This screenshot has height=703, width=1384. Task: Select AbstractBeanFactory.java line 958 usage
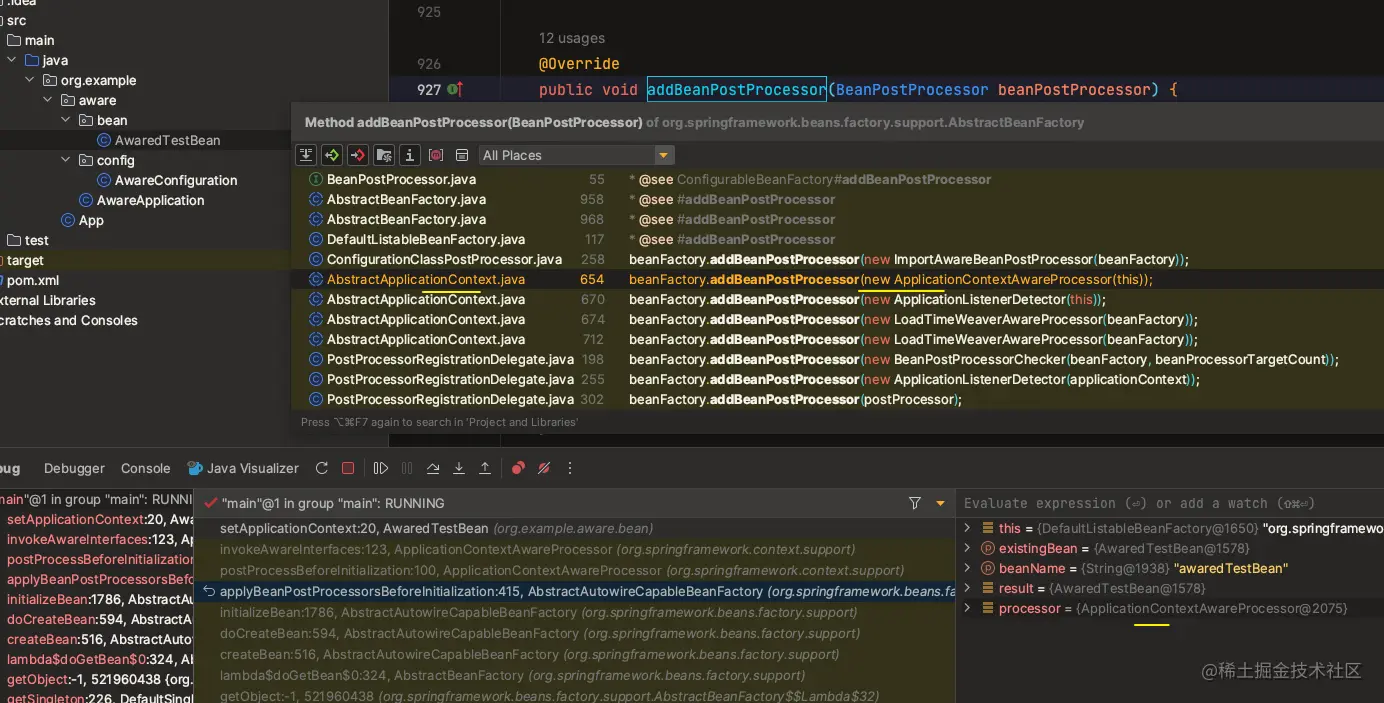837,199
